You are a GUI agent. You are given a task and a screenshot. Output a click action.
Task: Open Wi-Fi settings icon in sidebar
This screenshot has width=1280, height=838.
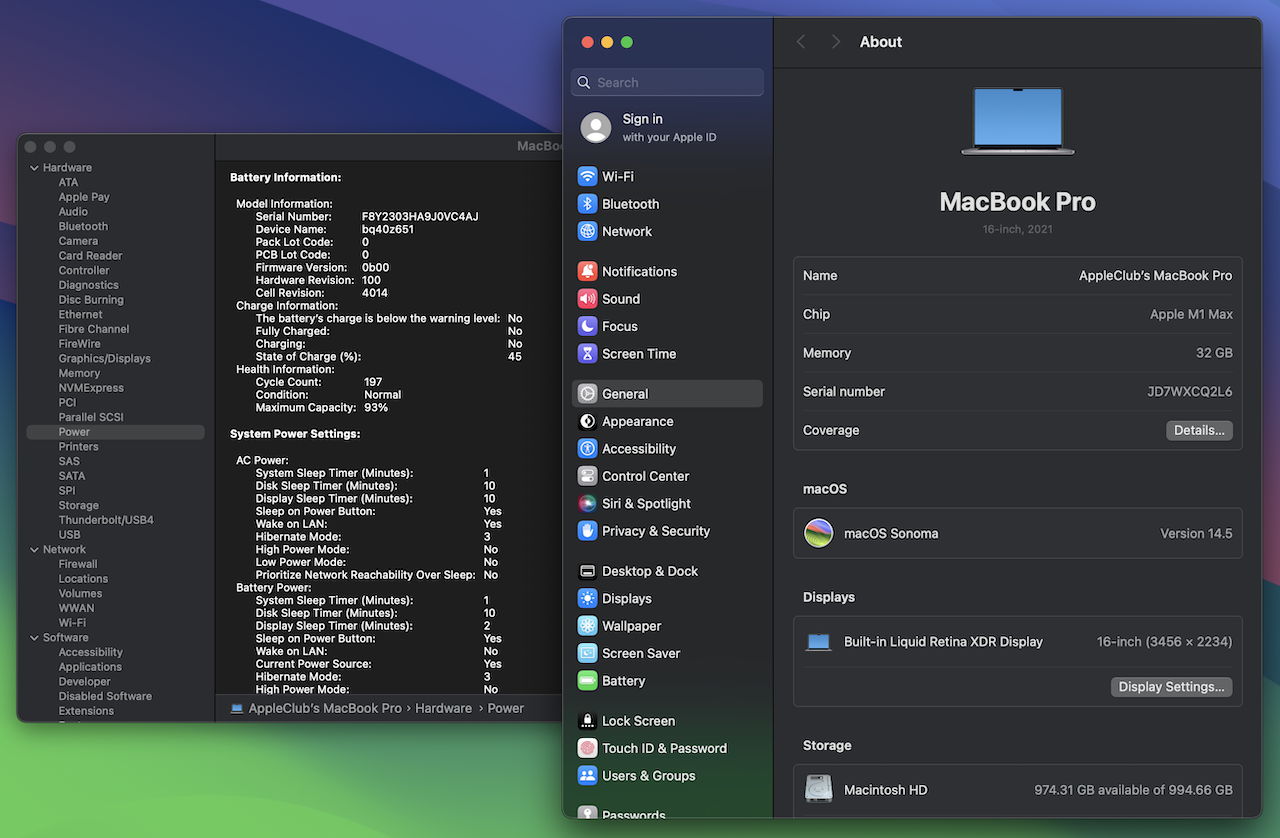tap(587, 176)
